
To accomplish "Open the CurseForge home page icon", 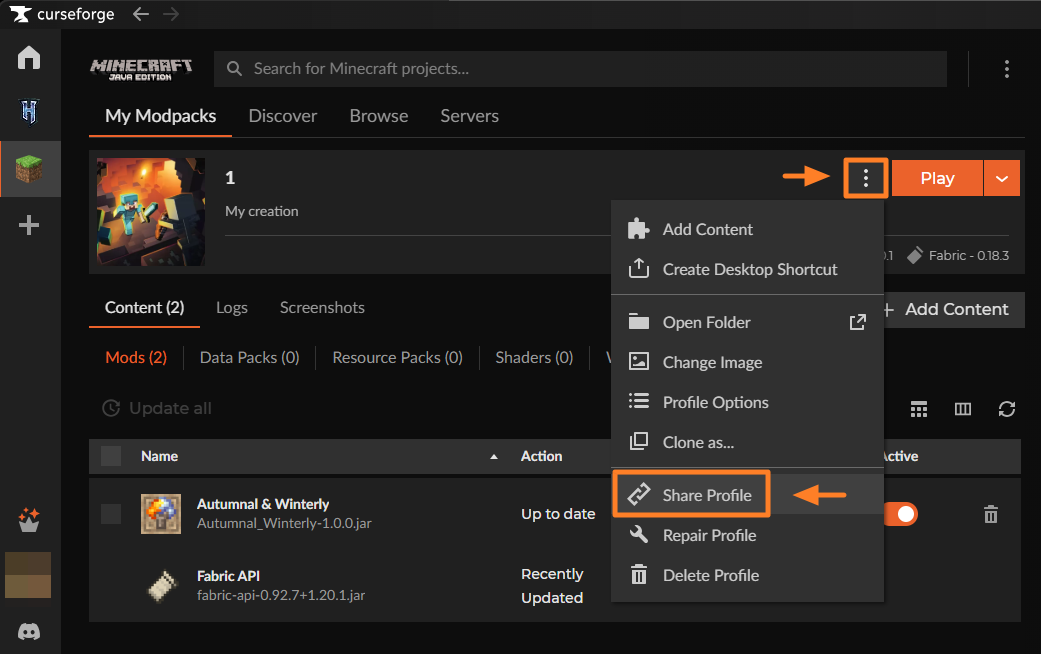I will click(29, 58).
